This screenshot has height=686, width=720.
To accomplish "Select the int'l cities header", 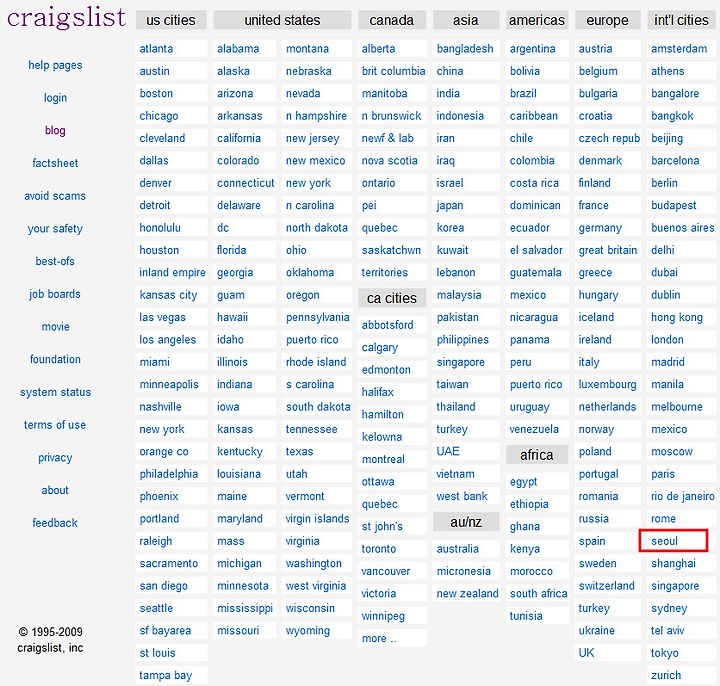I will pos(681,20).
